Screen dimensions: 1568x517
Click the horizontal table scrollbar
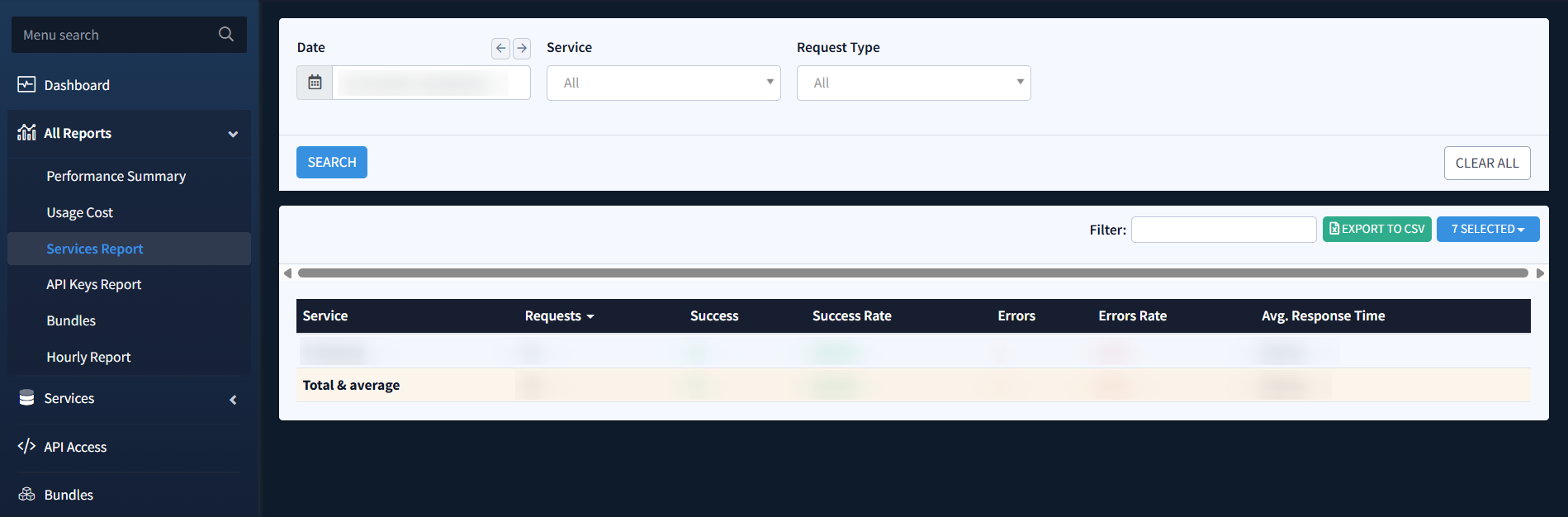pos(912,273)
